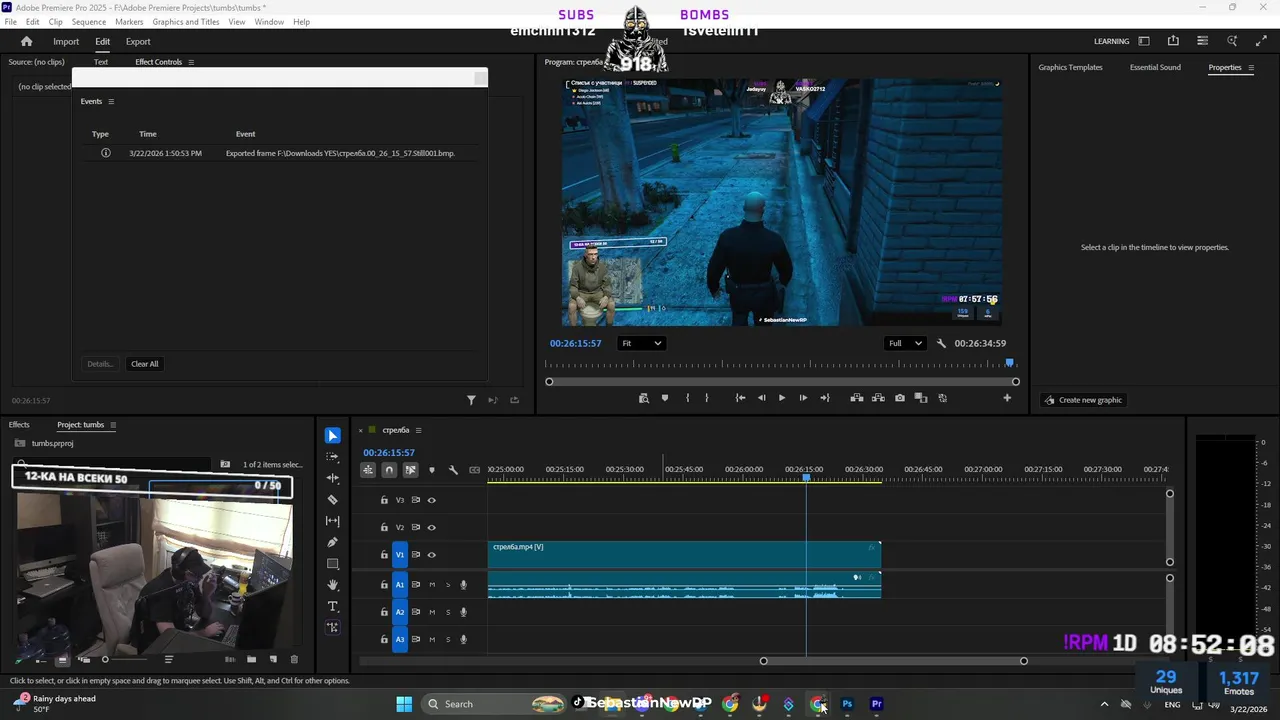This screenshot has height=720, width=1280.
Task: Click the Mark In bracket icon
Action: click(687, 398)
